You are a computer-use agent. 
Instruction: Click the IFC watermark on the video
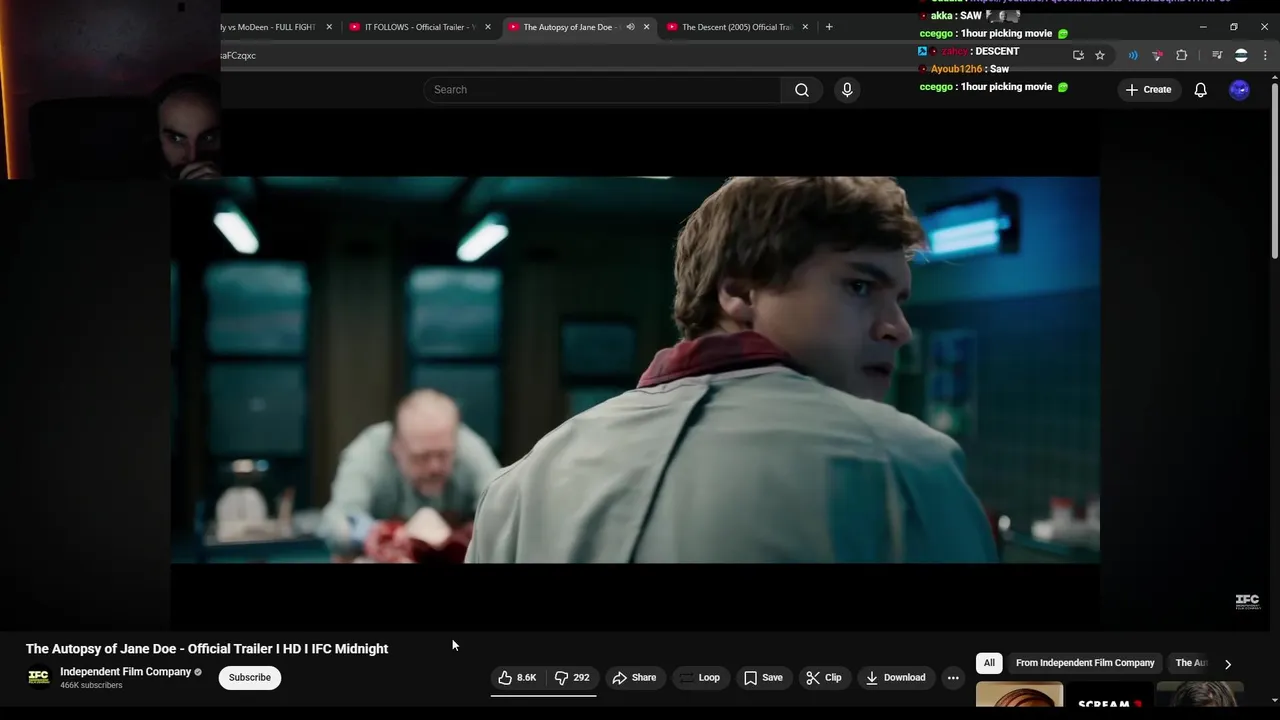tap(1247, 601)
